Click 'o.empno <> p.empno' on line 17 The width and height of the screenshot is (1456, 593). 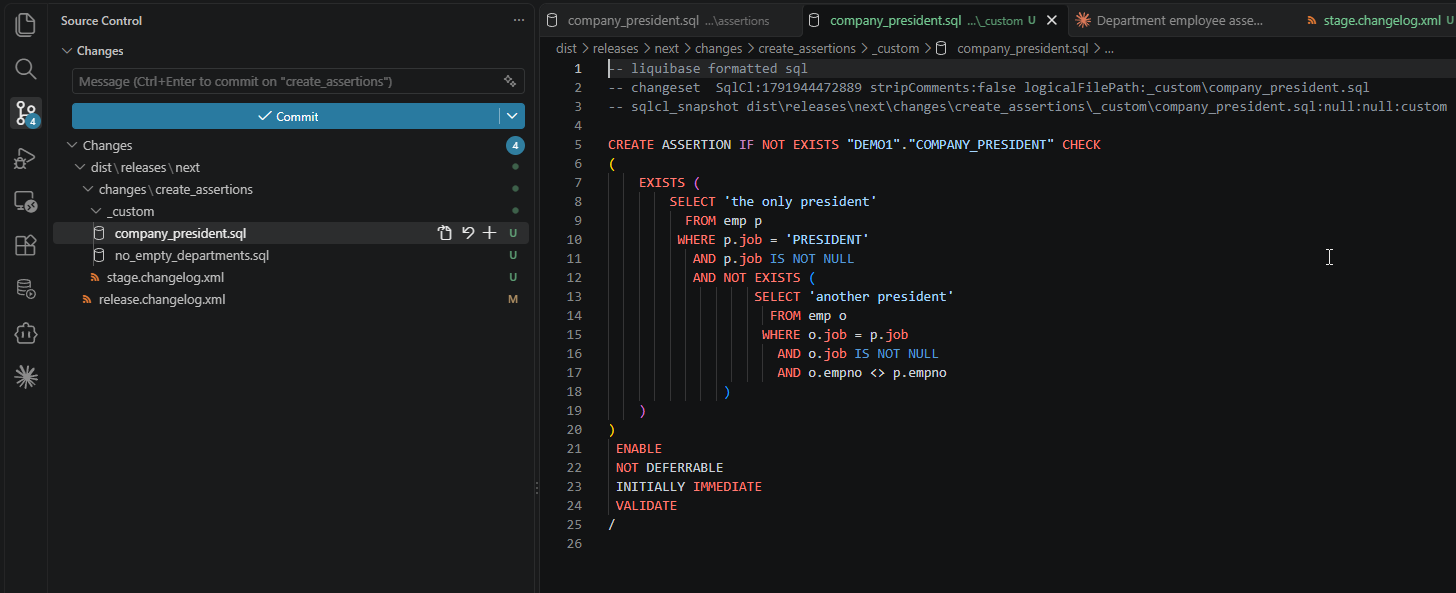877,373
